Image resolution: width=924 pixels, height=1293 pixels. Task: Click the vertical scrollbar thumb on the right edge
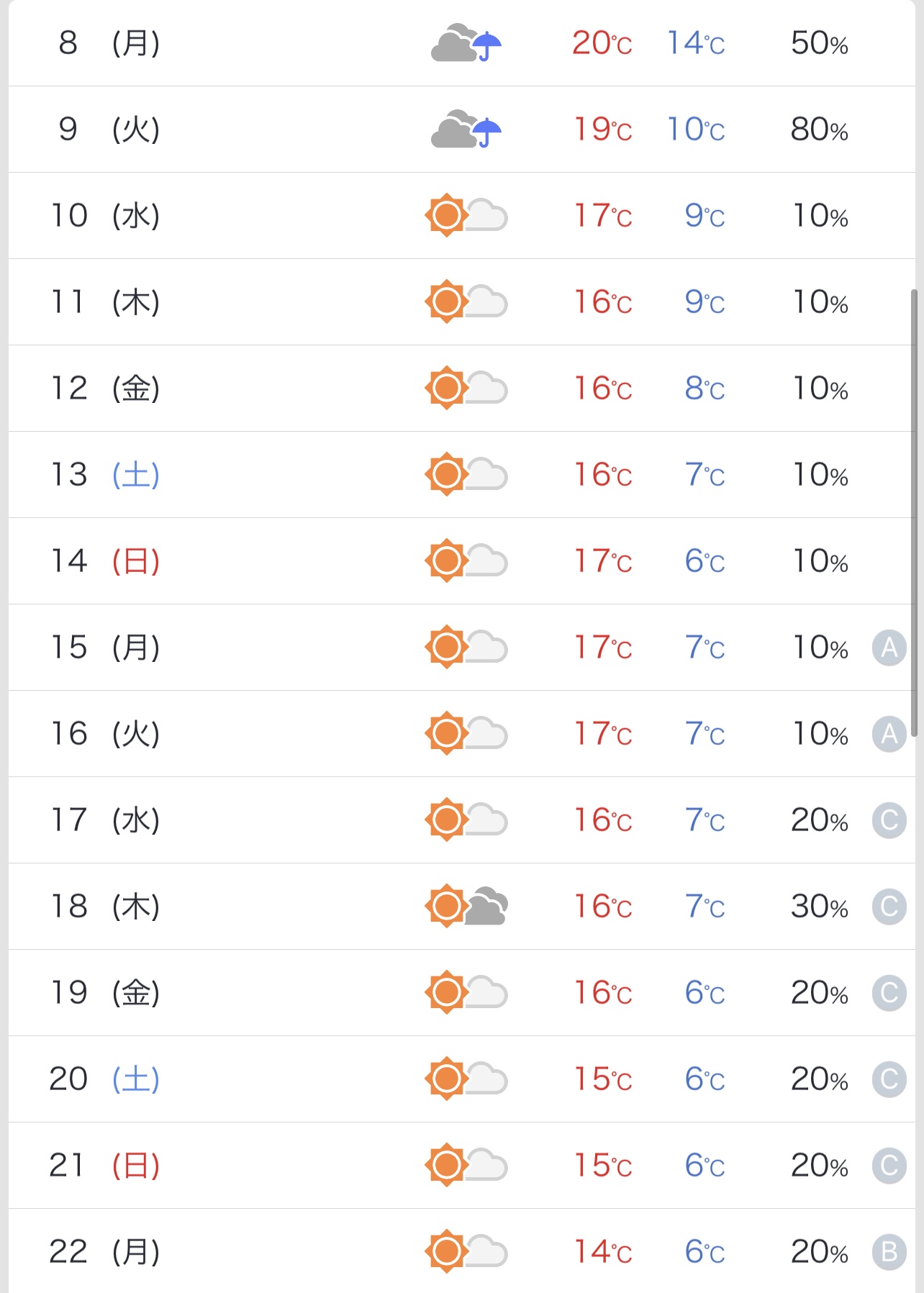click(x=914, y=512)
